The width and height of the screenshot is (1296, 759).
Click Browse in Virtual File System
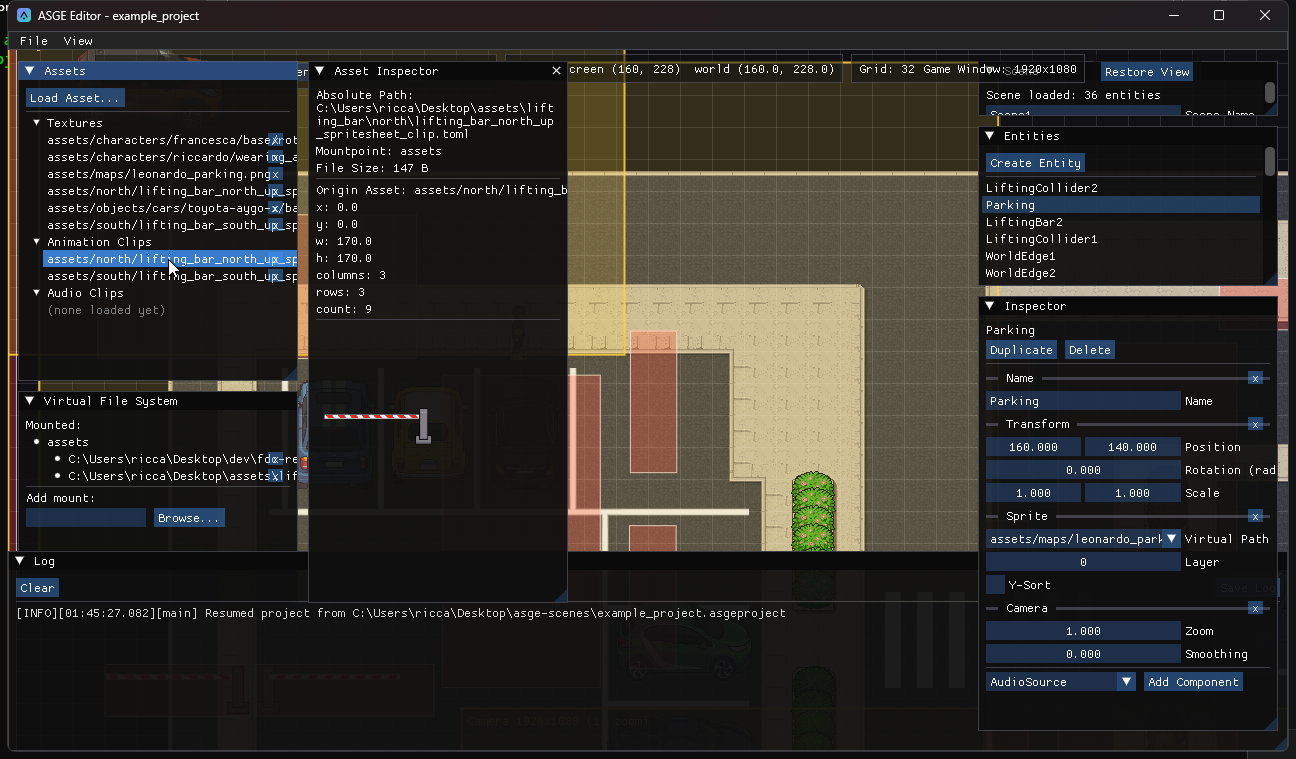pyautogui.click(x=189, y=518)
